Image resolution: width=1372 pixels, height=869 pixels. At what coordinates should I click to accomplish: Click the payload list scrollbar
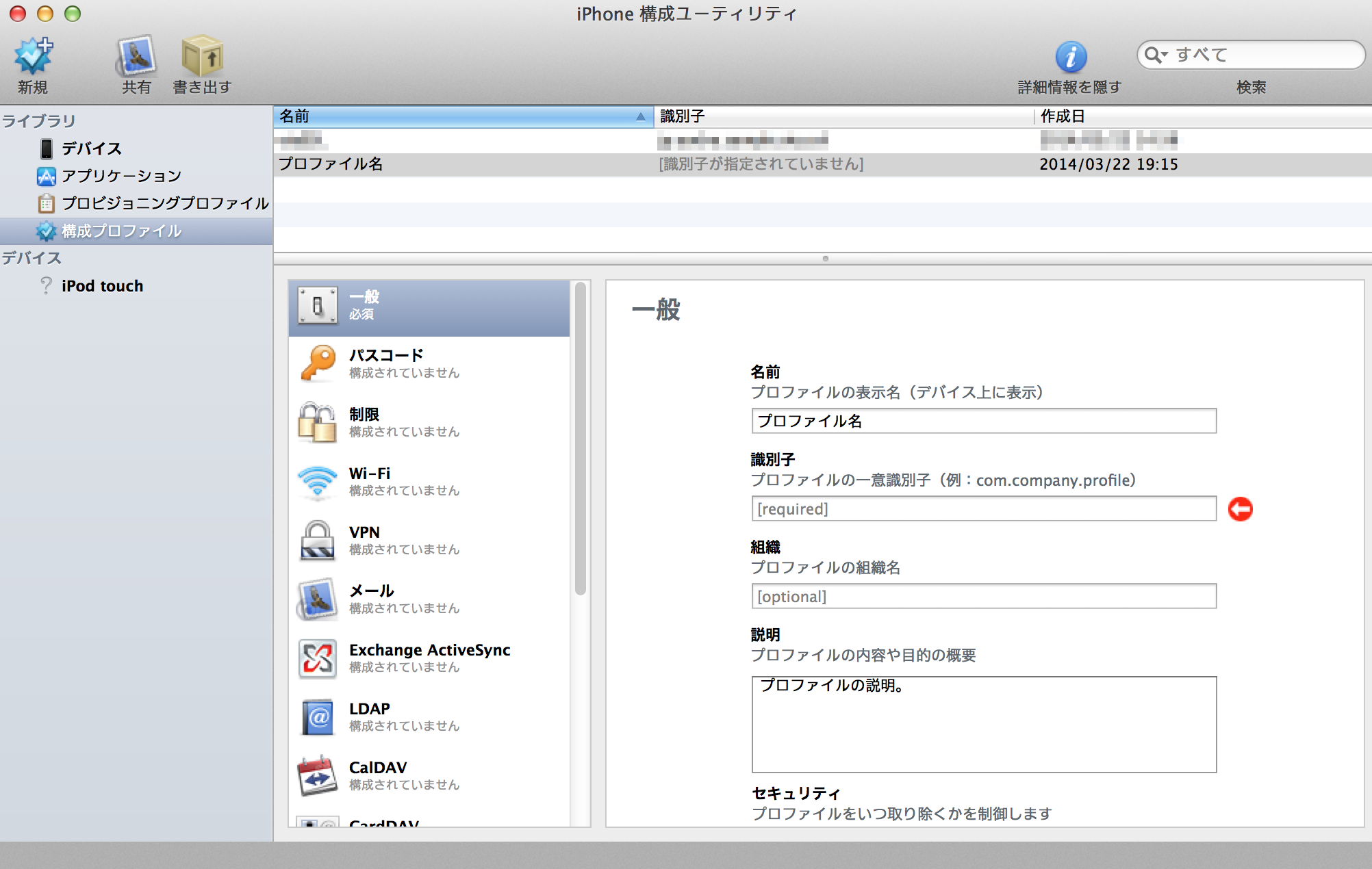click(581, 439)
